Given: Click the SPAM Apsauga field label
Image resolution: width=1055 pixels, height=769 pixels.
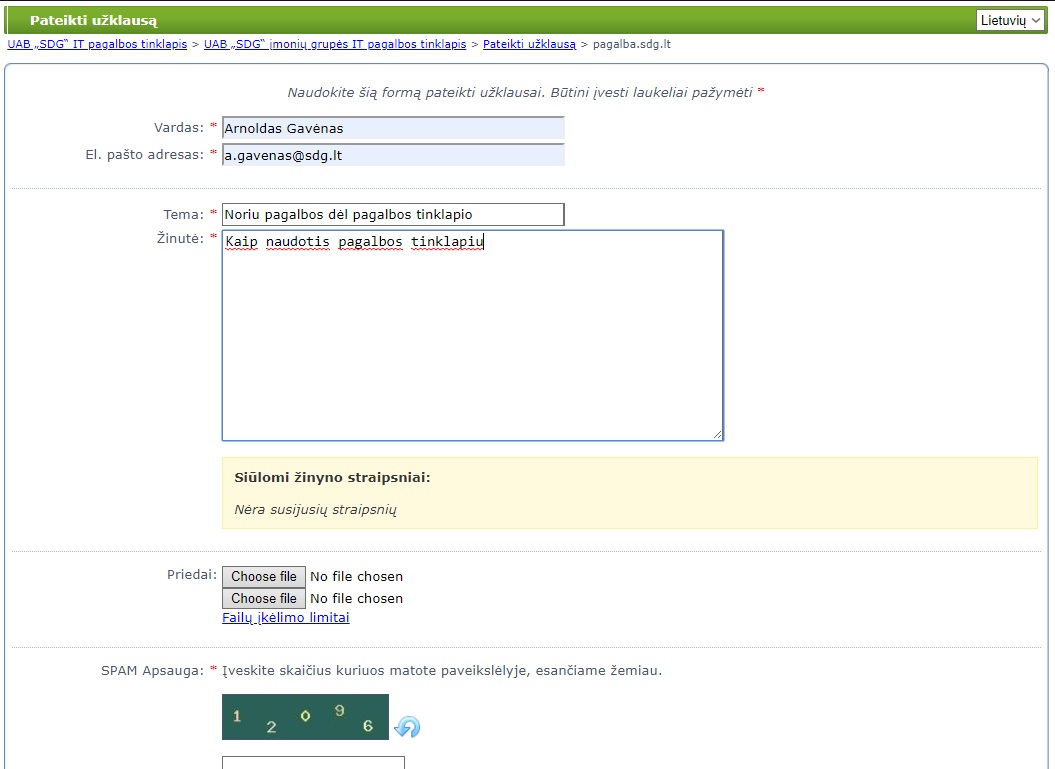Looking at the screenshot, I should pyautogui.click(x=152, y=670).
